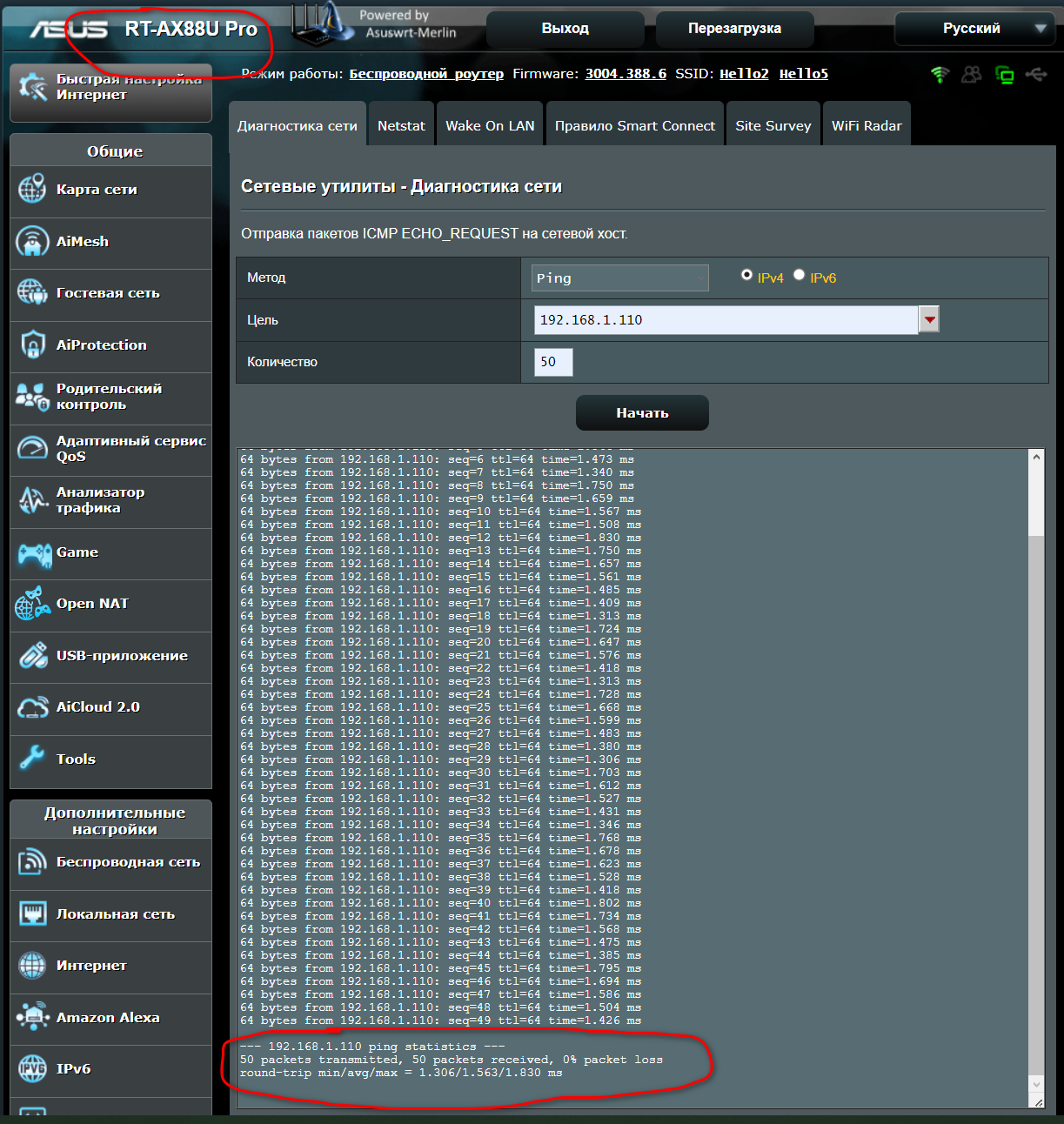Open the Ping method dropdown

(619, 278)
